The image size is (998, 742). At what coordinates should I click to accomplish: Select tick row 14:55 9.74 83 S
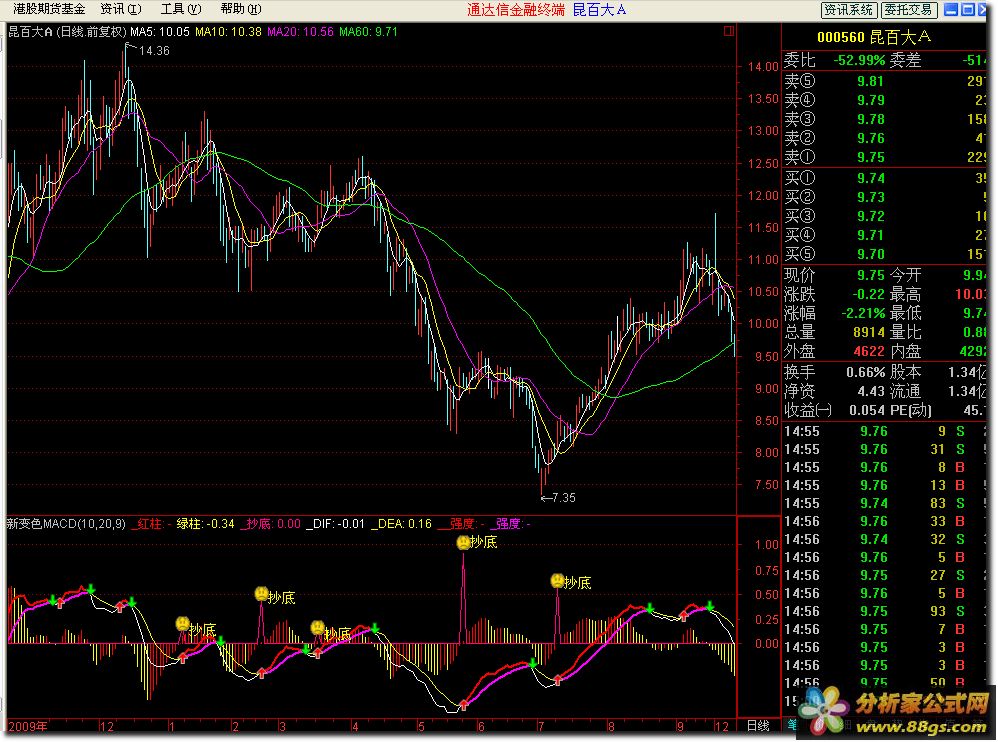[885, 503]
